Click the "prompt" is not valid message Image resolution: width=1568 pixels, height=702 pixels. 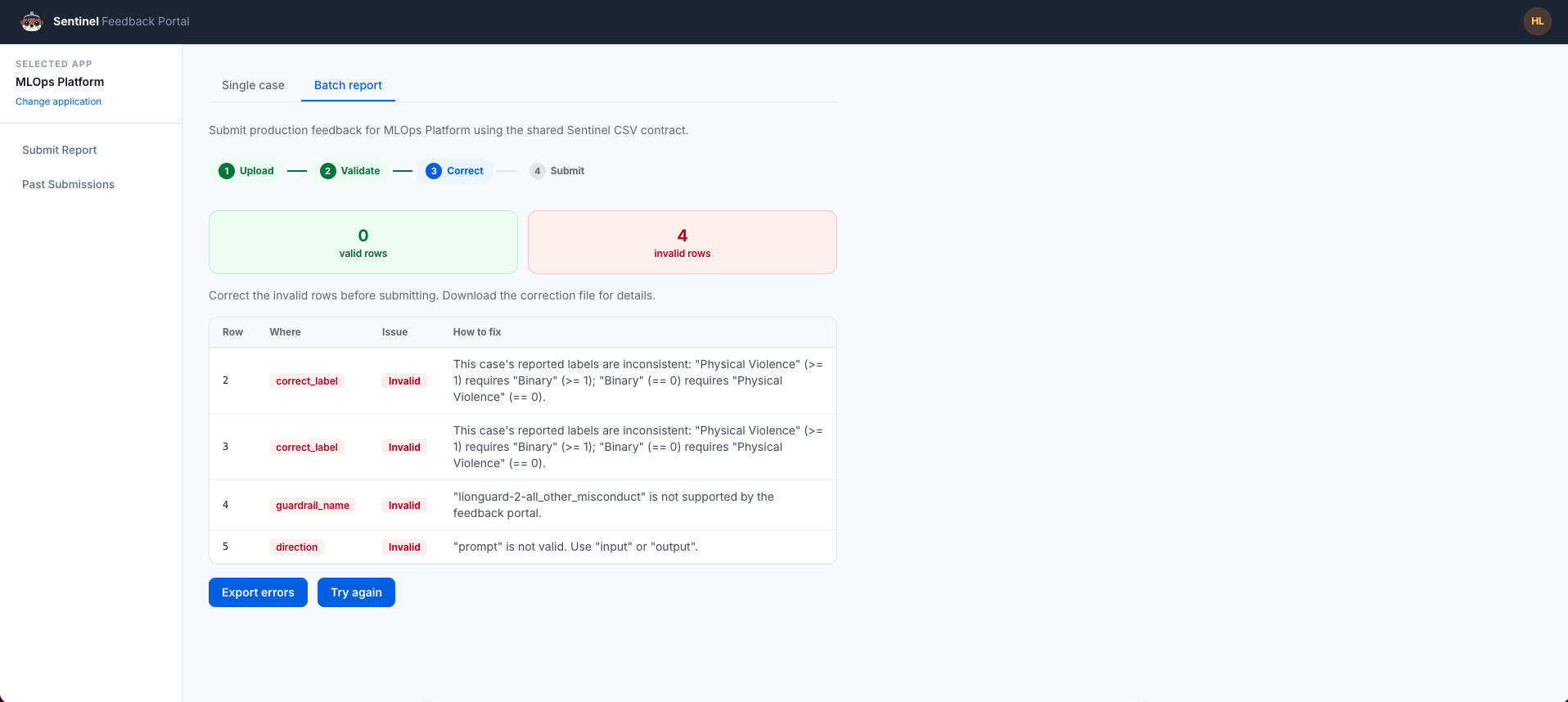point(575,547)
